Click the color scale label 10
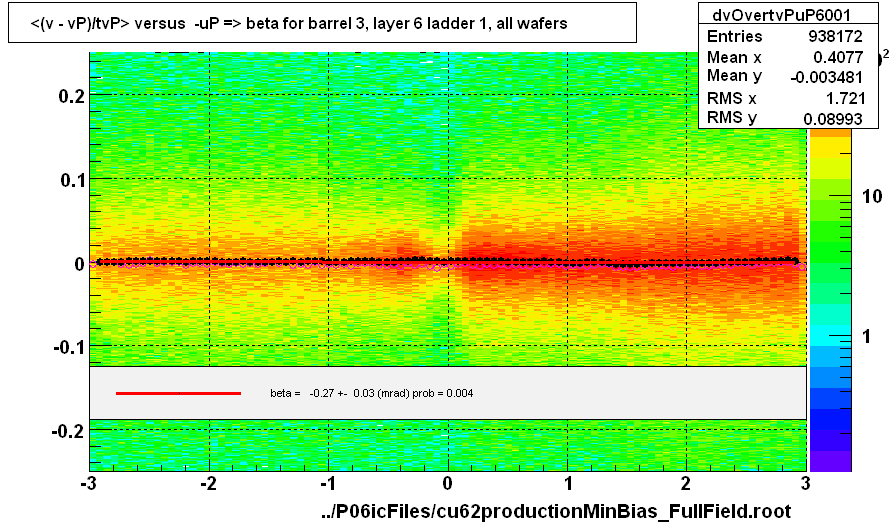The height and width of the screenshot is (524, 896). [872, 197]
